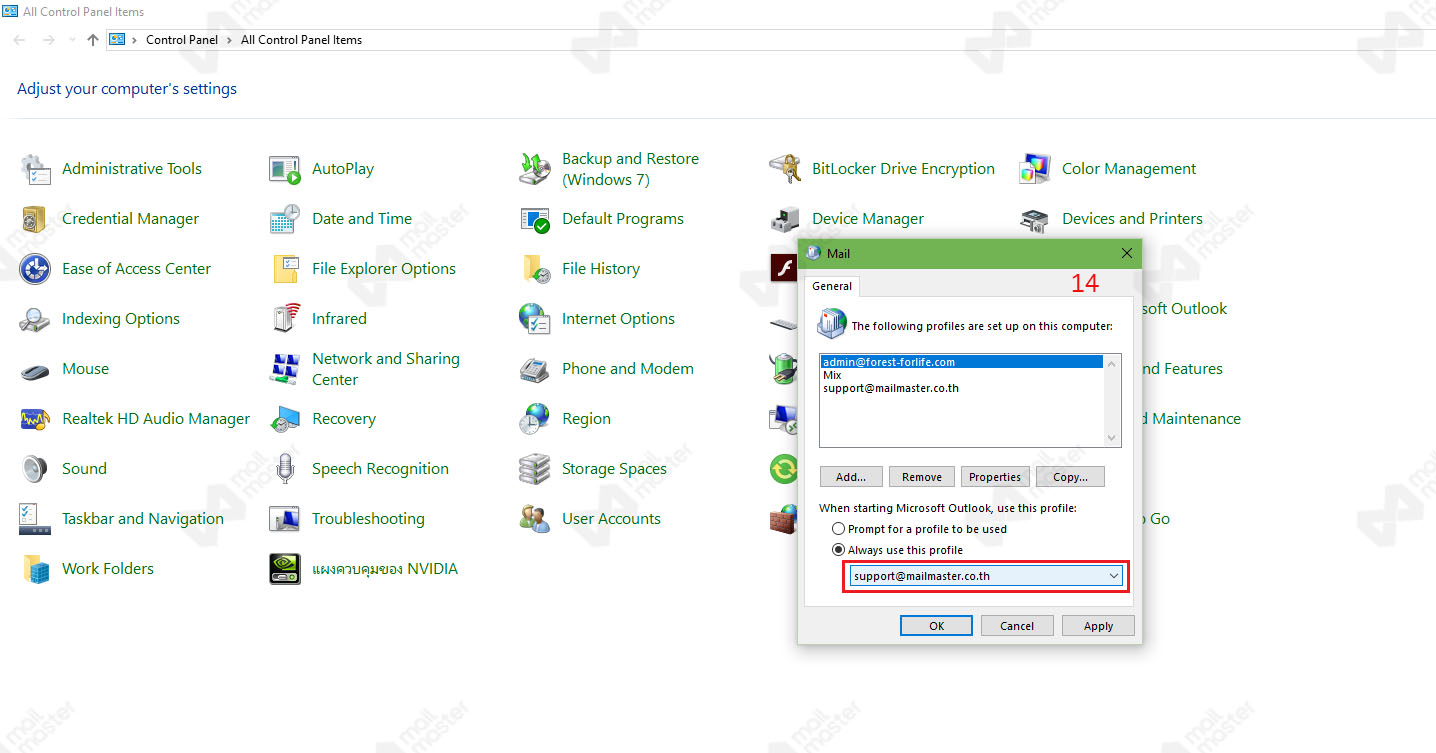Open the Recovery icon
1436x753 pixels.
[x=285, y=419]
